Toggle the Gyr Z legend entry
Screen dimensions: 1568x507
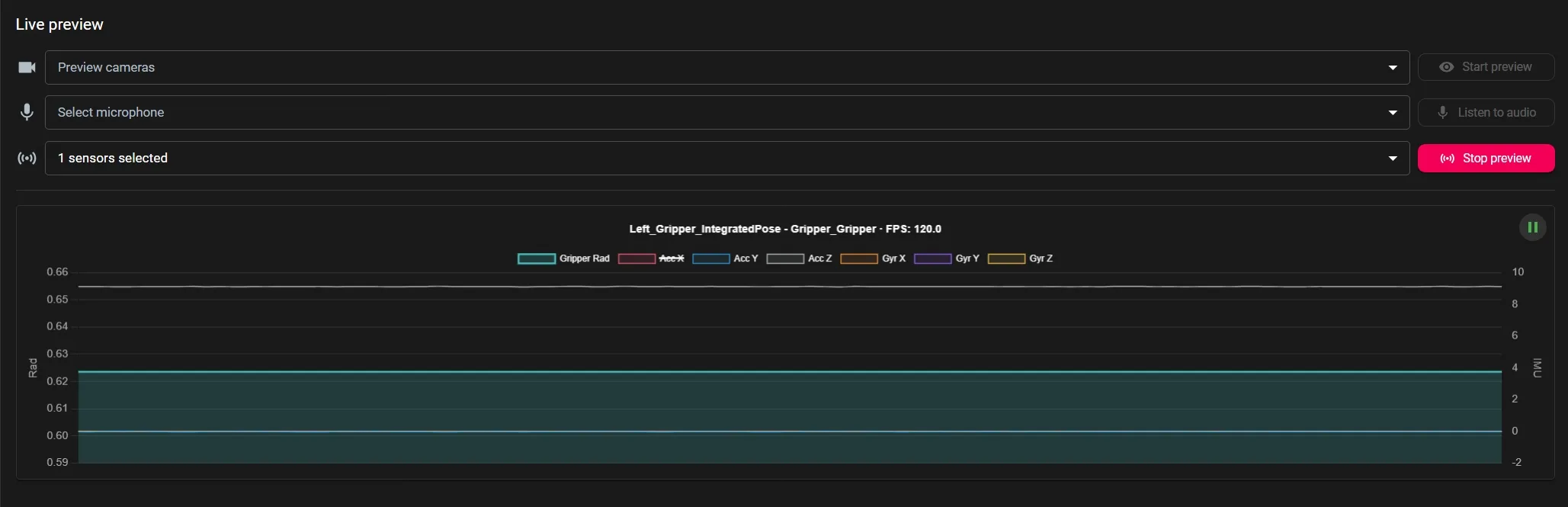pyautogui.click(x=1021, y=258)
